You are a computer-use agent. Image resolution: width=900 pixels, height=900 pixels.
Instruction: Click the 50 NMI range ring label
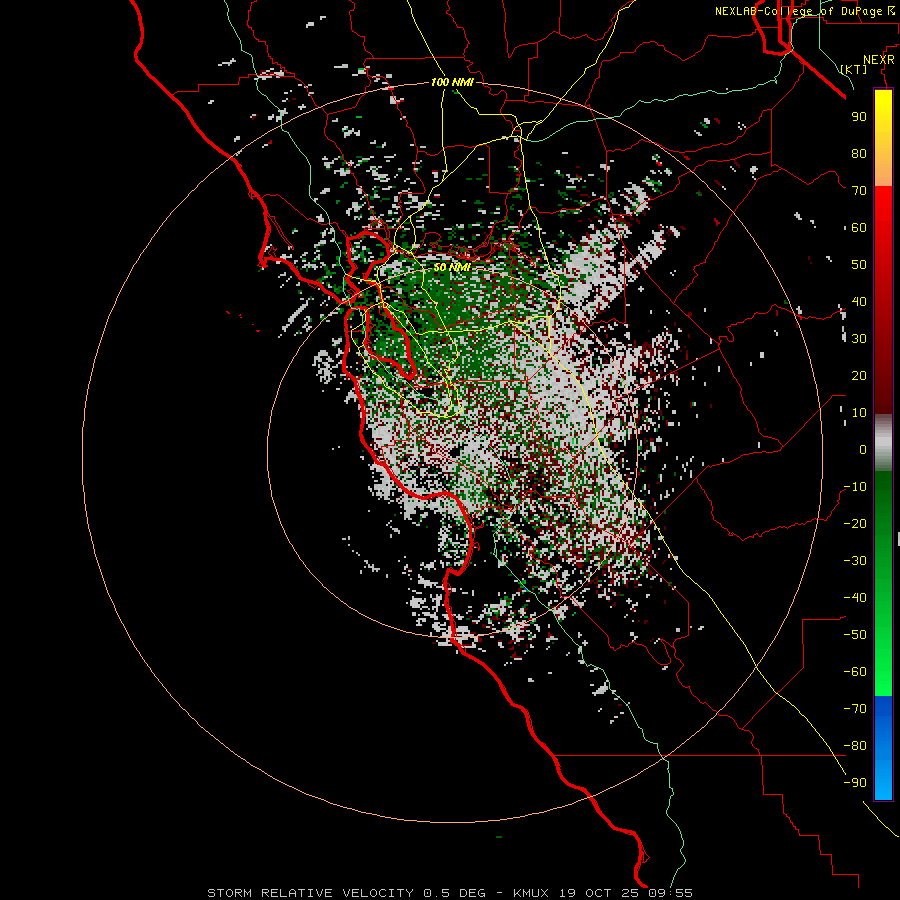[x=452, y=267]
